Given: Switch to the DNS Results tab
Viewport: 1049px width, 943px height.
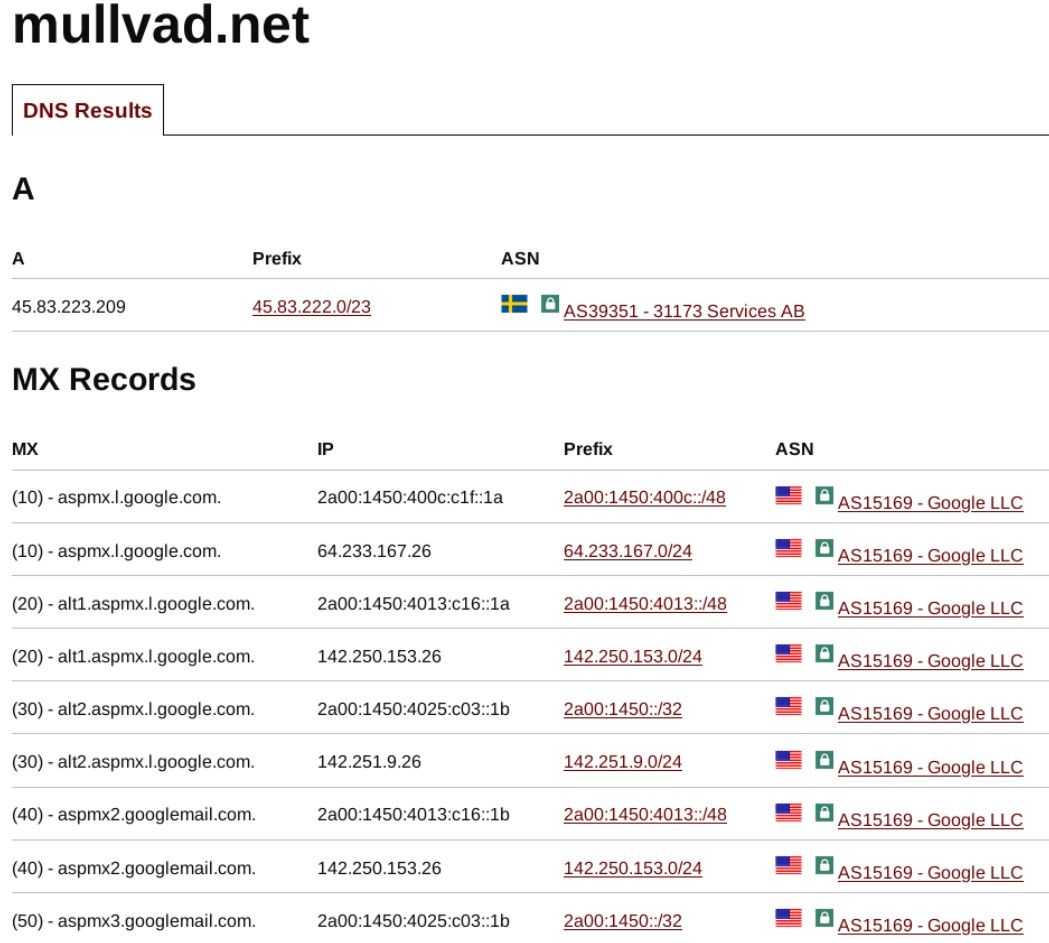Looking at the screenshot, I should [87, 110].
